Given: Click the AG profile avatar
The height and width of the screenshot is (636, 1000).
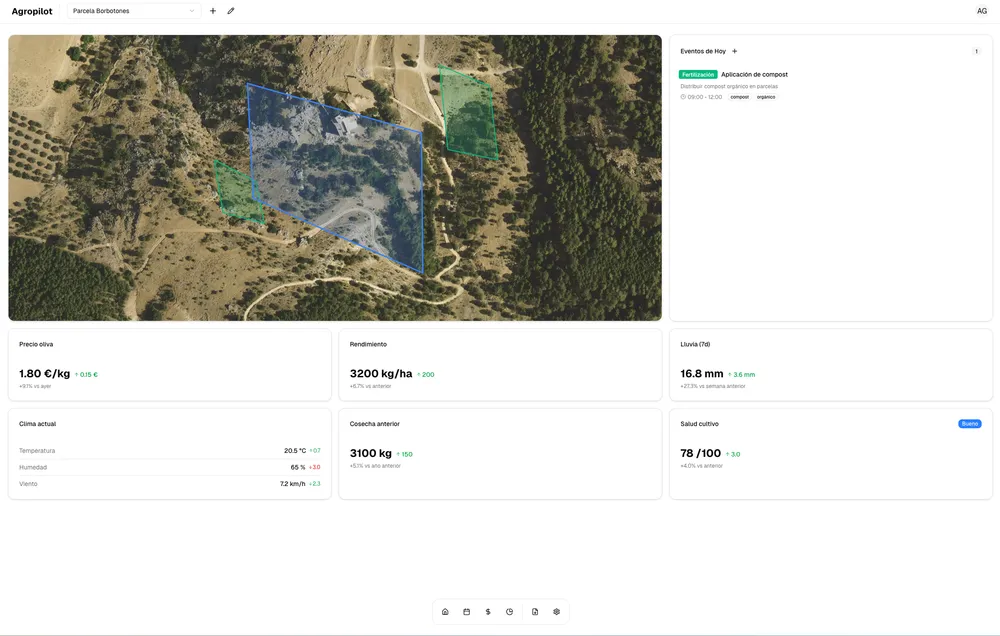Looking at the screenshot, I should pyautogui.click(x=980, y=10).
